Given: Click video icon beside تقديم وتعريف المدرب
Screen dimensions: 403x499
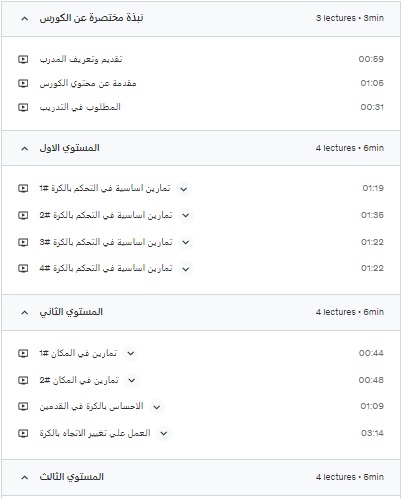Looking at the screenshot, I should 23,59.
